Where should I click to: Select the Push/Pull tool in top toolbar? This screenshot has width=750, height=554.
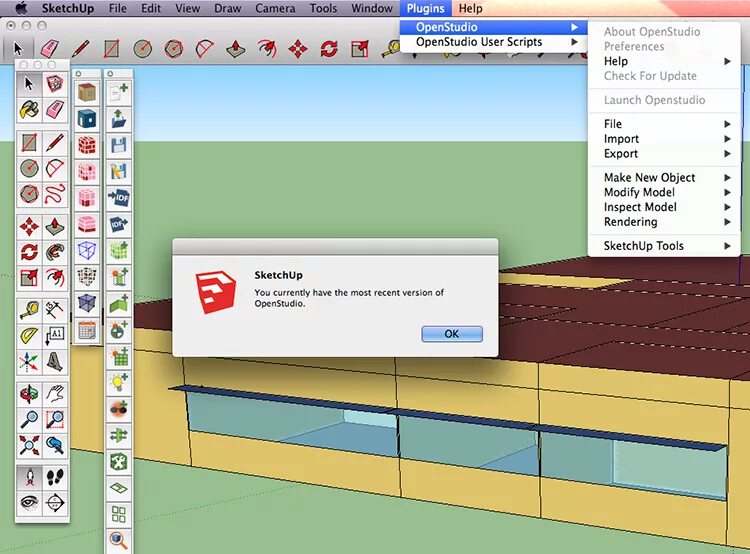click(x=235, y=48)
